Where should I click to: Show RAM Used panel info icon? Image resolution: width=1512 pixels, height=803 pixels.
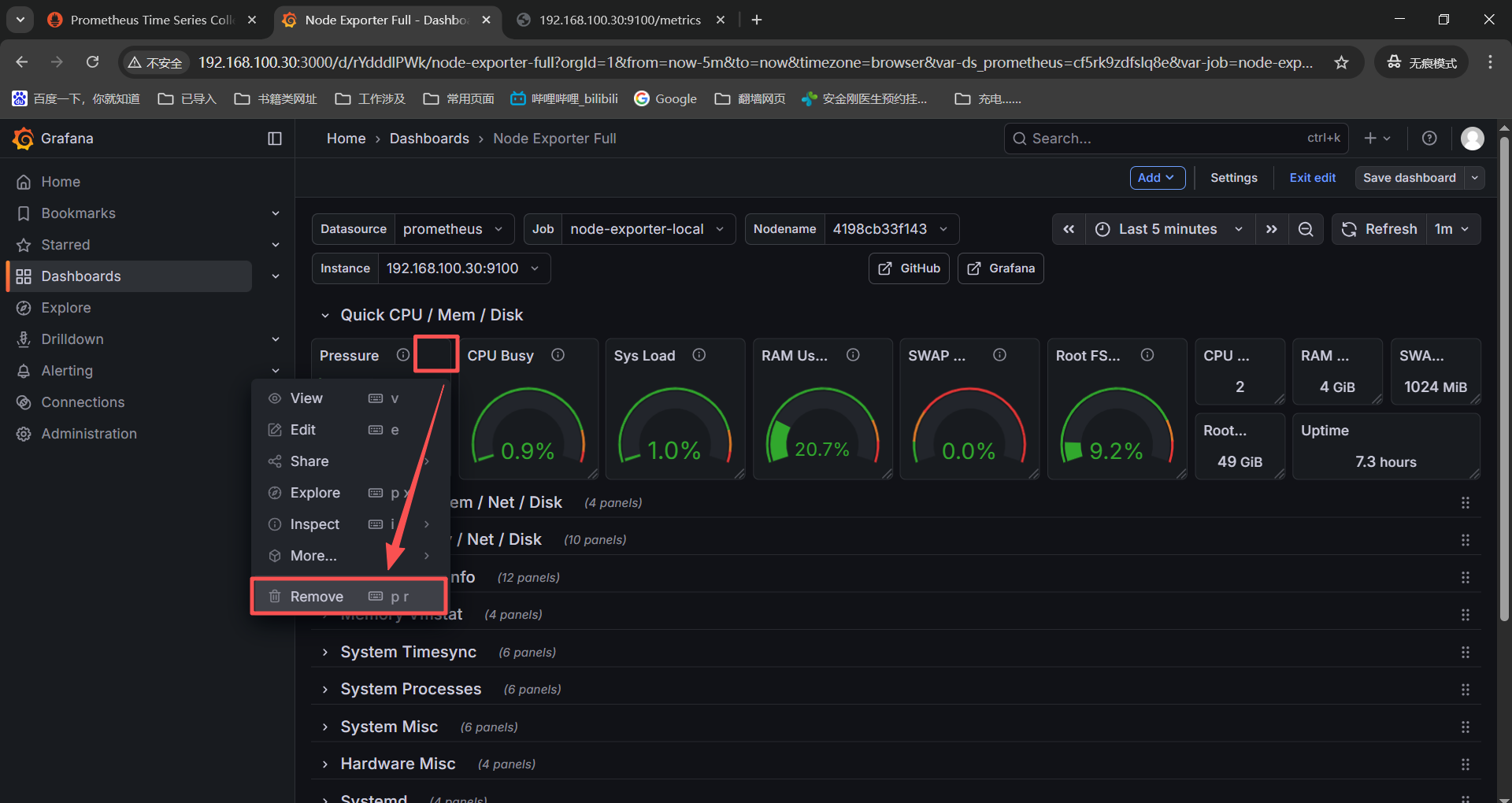point(853,355)
